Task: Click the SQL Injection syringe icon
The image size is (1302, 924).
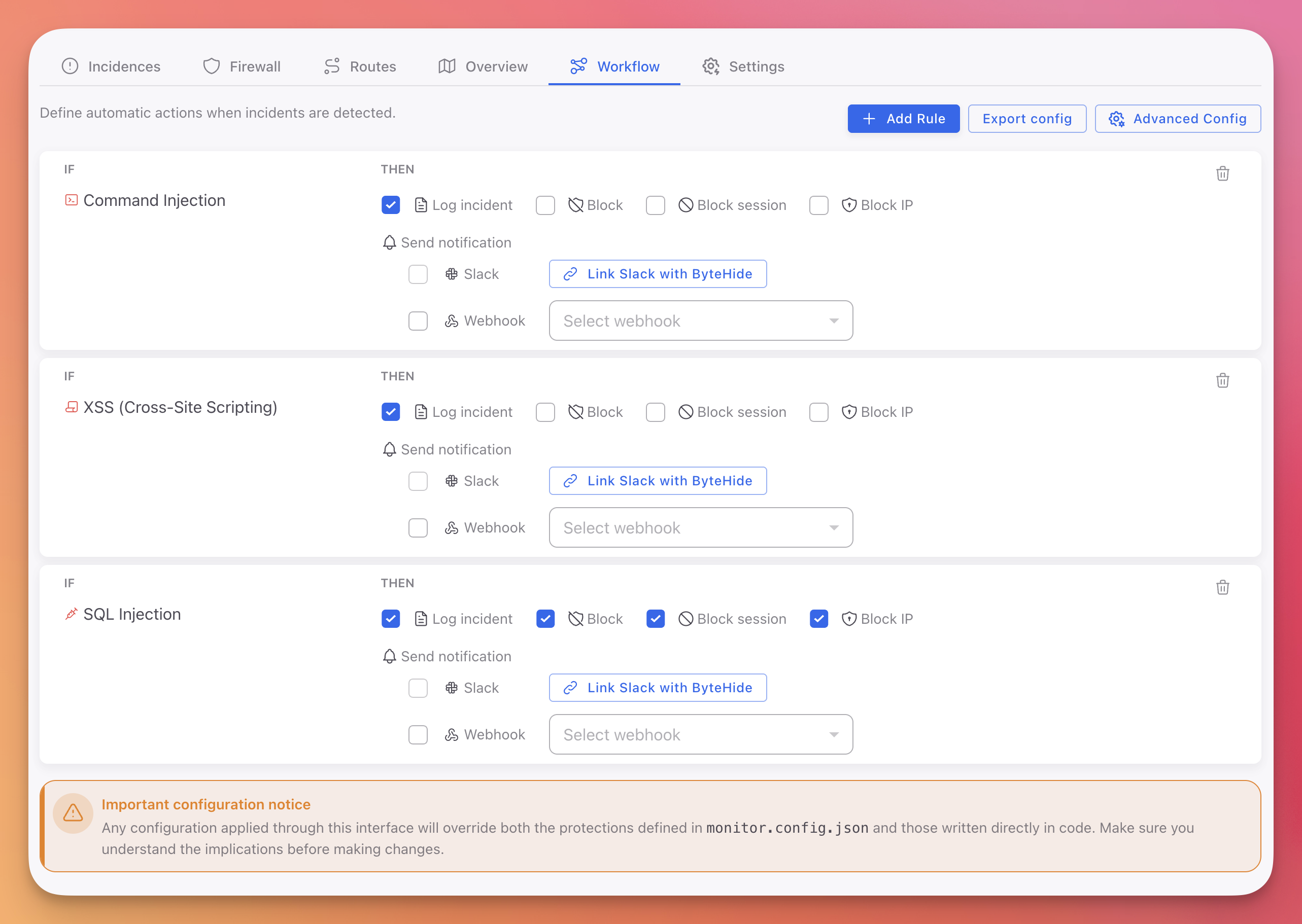Action: 71,614
